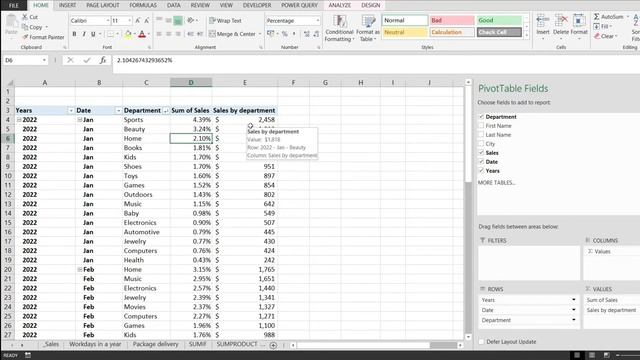Apply the Bad cell style
The image size is (640, 360).
452,20
